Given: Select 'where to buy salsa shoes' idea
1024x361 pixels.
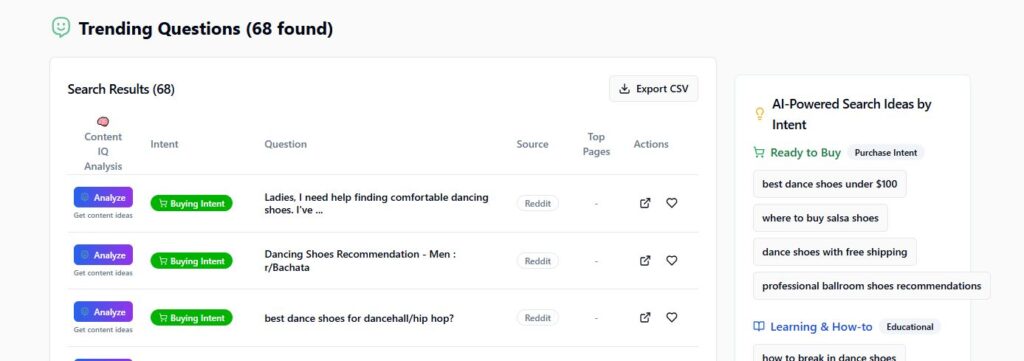Looking at the screenshot, I should click(820, 218).
